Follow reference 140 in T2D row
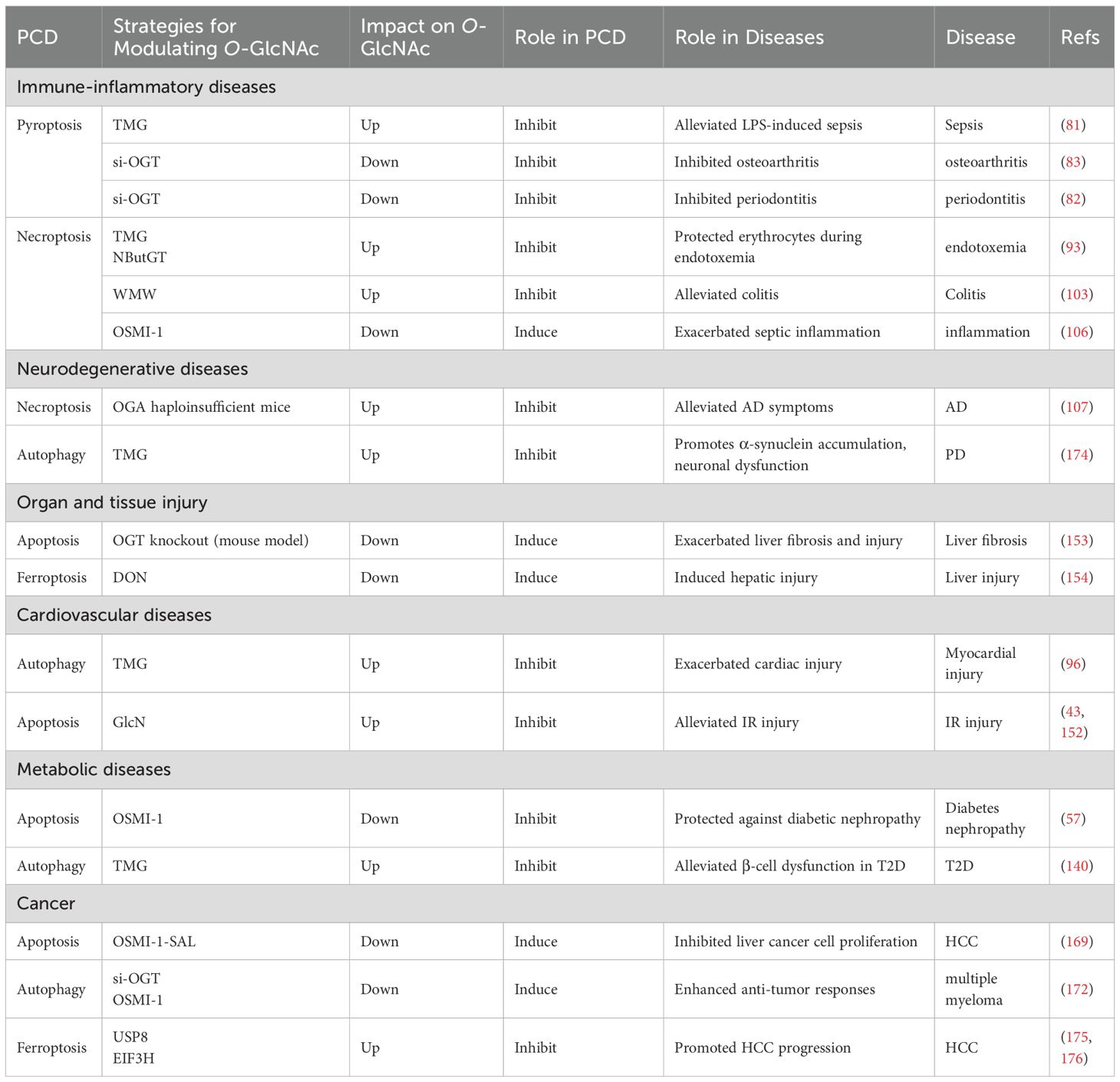This screenshot has height=1082, width=1120. (x=1077, y=866)
